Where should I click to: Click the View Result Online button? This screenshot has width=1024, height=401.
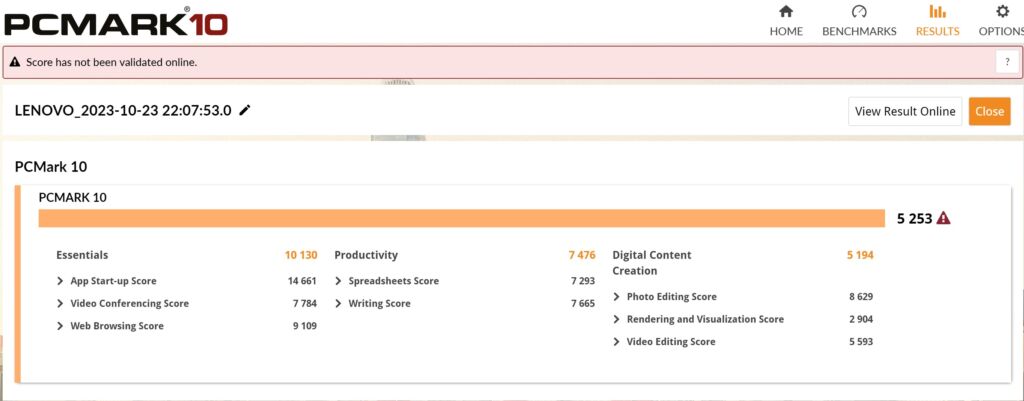click(905, 111)
